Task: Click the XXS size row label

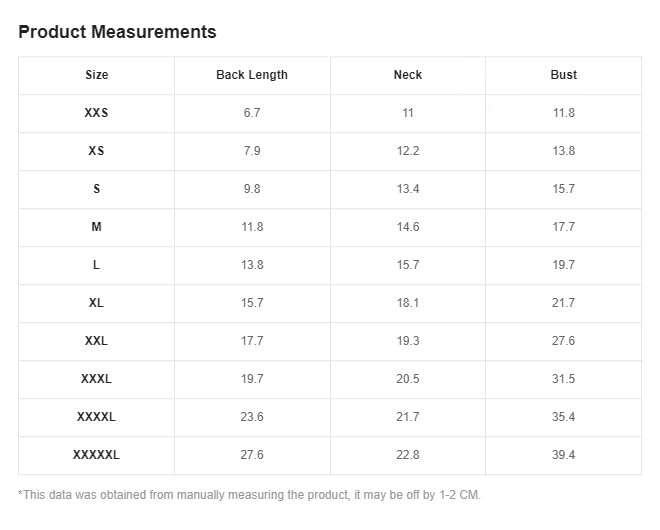Action: tap(96, 113)
